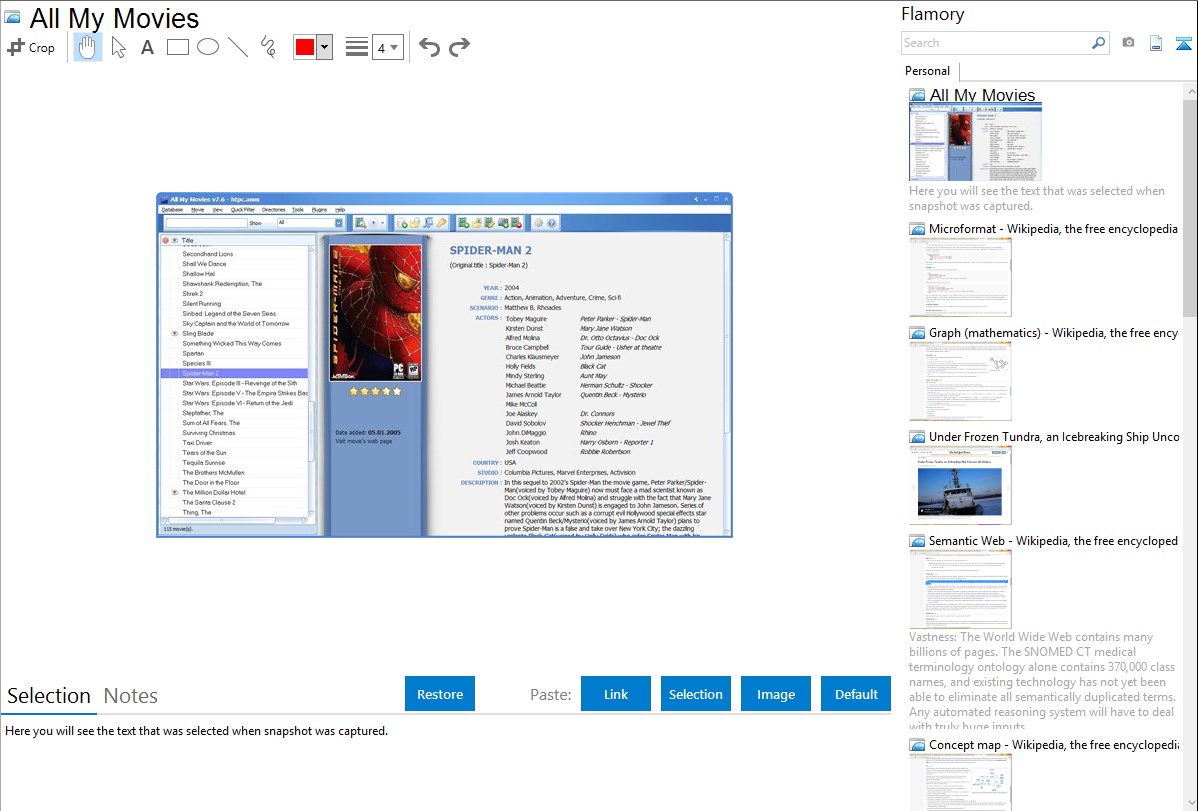Viewport: 1198px width, 811px height.
Task: Open the Microformat Wikipedia thumbnail
Action: [x=960, y=277]
